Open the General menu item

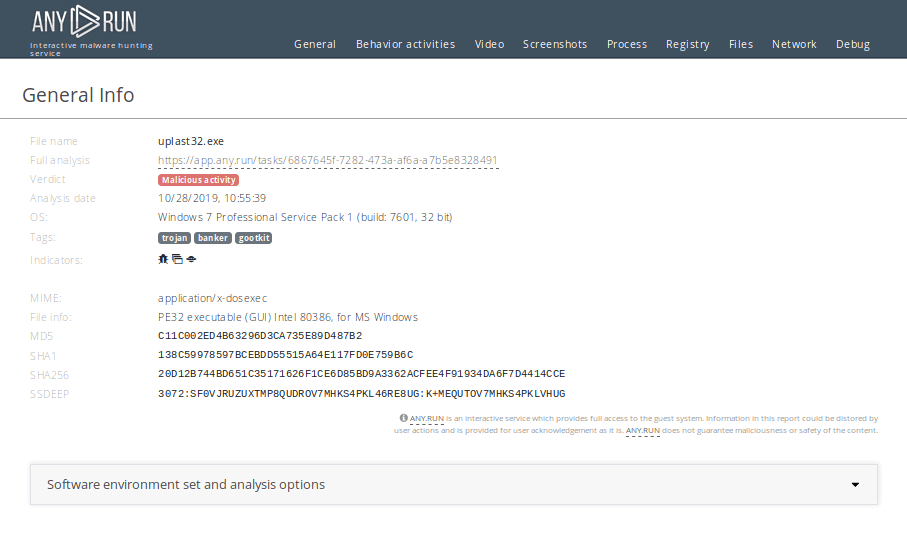coord(315,44)
